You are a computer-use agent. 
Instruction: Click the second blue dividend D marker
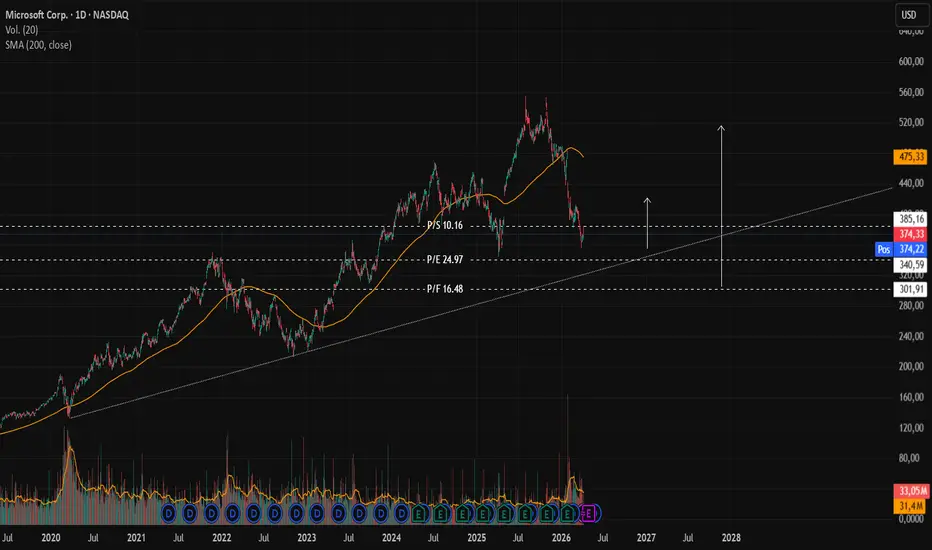click(190, 513)
